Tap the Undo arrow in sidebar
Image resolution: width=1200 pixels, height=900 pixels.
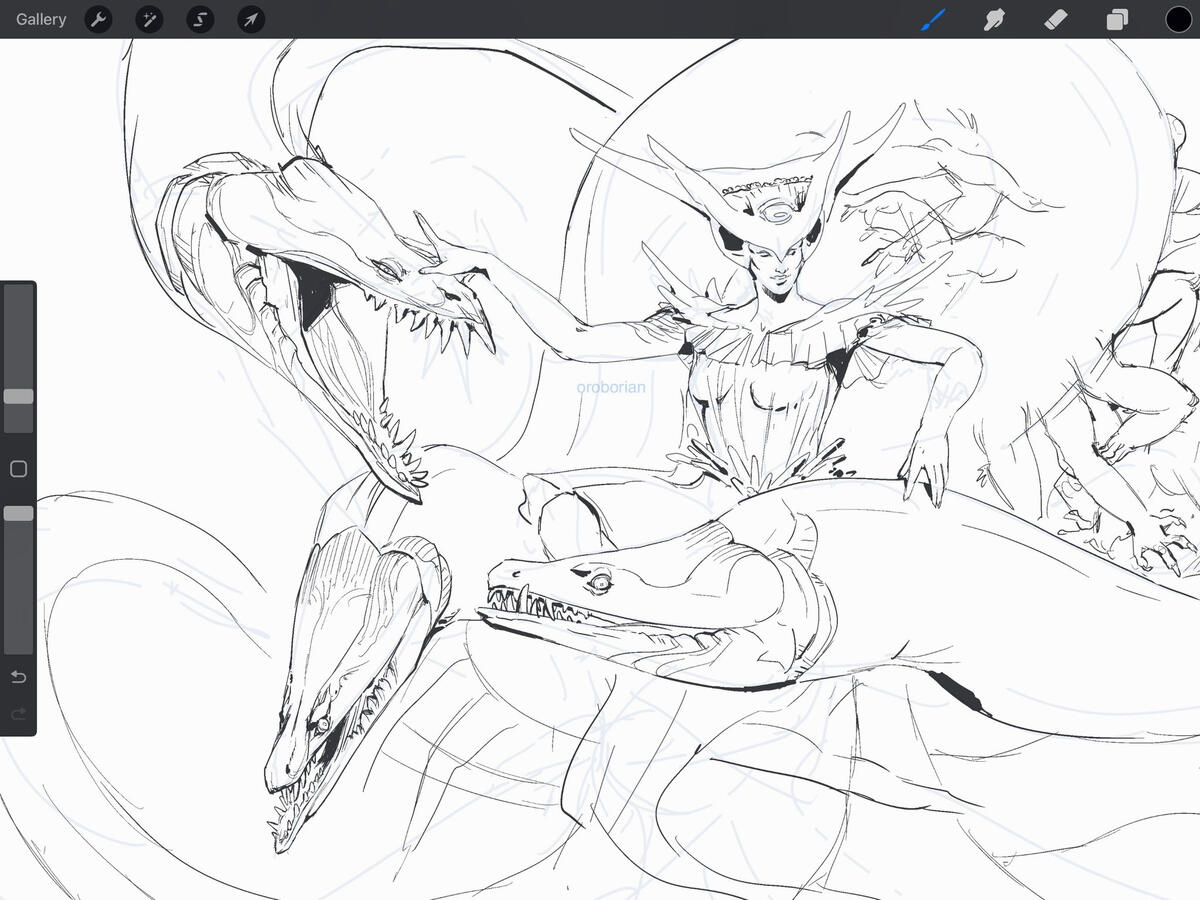pos(18,678)
